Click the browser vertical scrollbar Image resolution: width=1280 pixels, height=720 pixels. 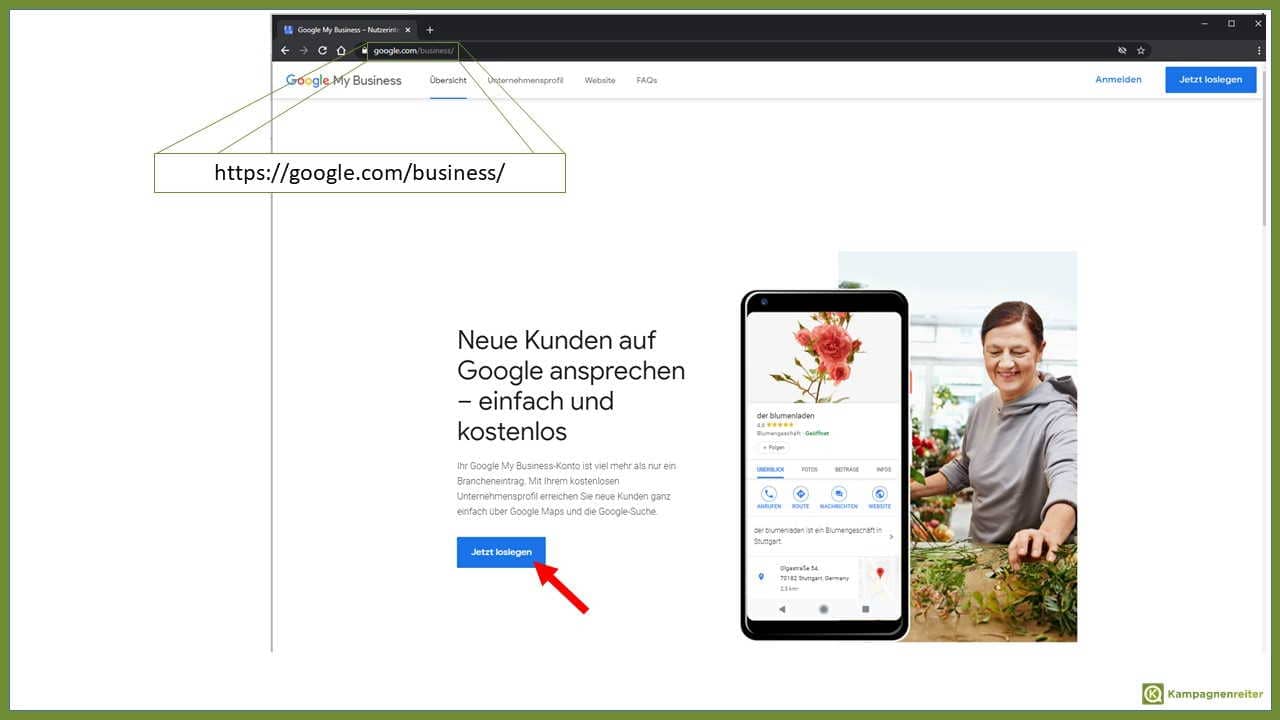pyautogui.click(x=1265, y=150)
